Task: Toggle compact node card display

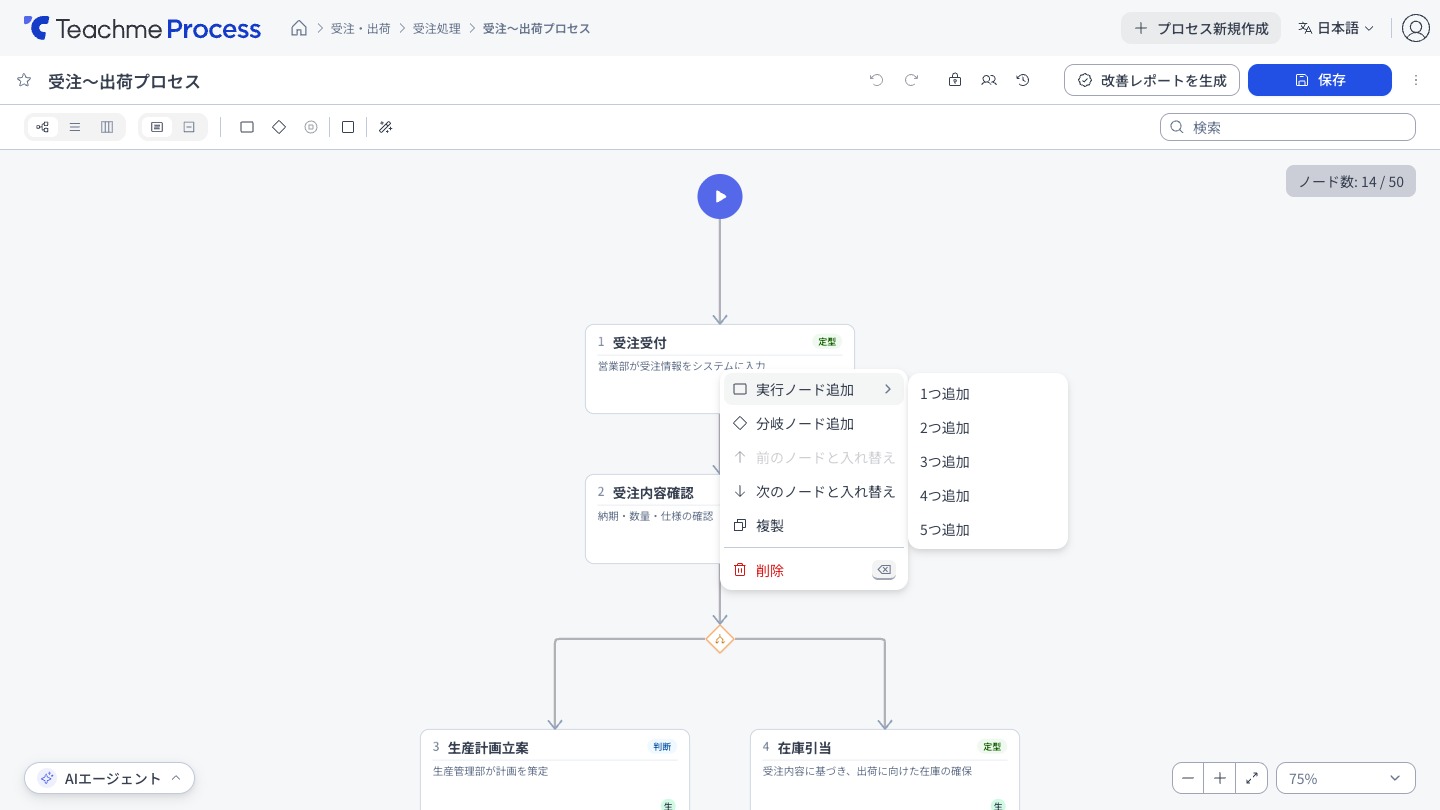Action: coord(189,127)
